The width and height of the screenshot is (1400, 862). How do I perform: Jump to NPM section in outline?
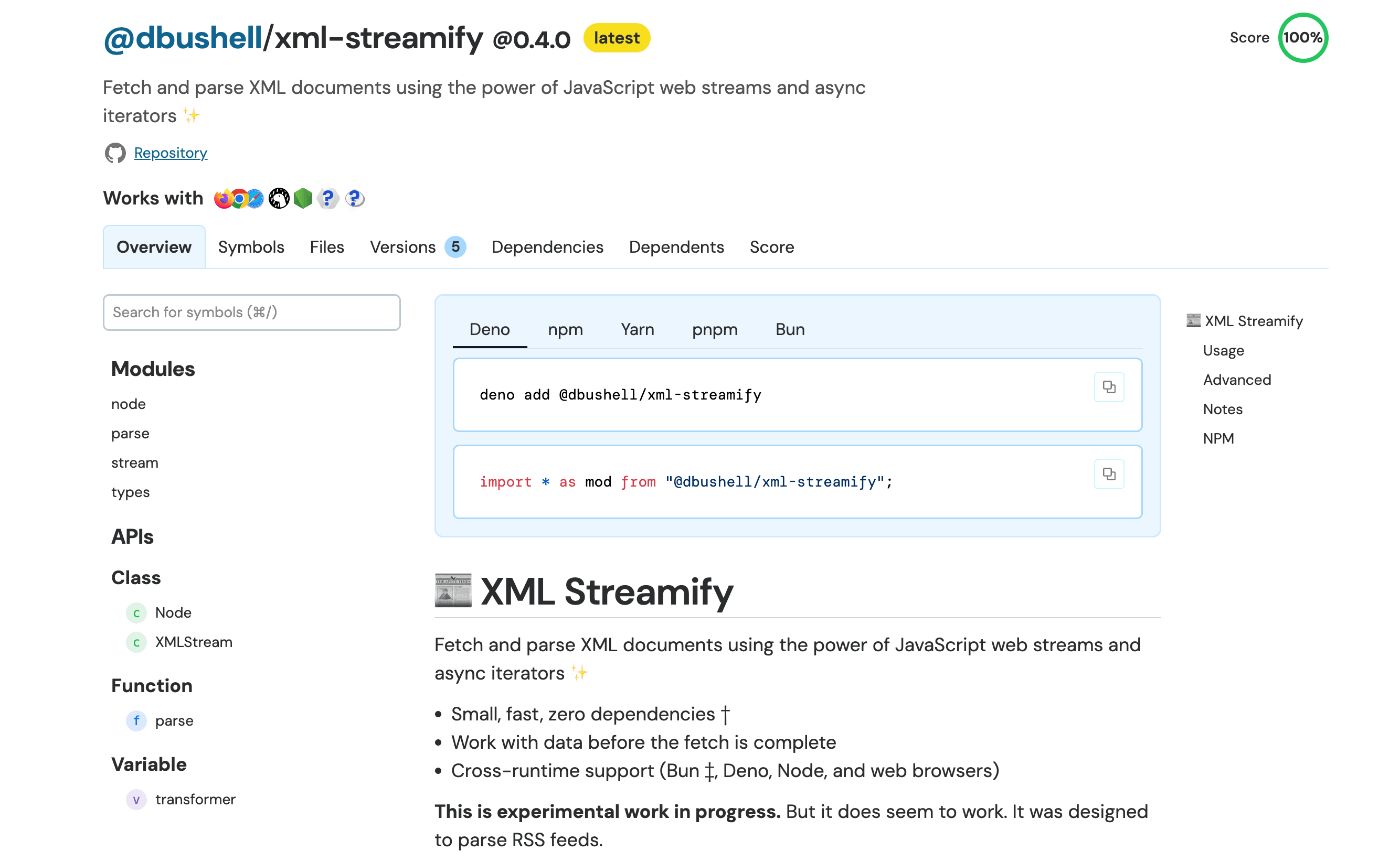[x=1219, y=439]
